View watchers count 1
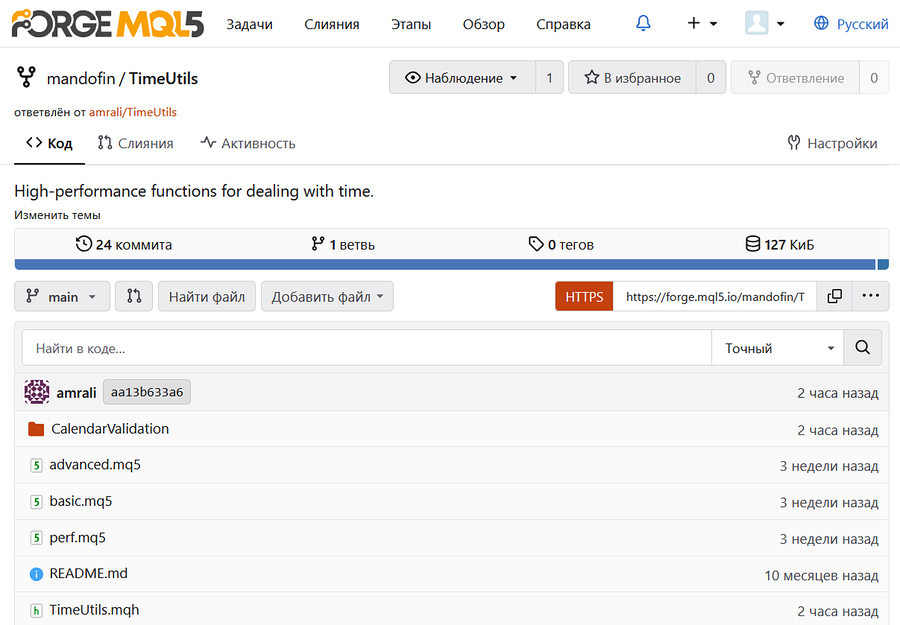 549,77
